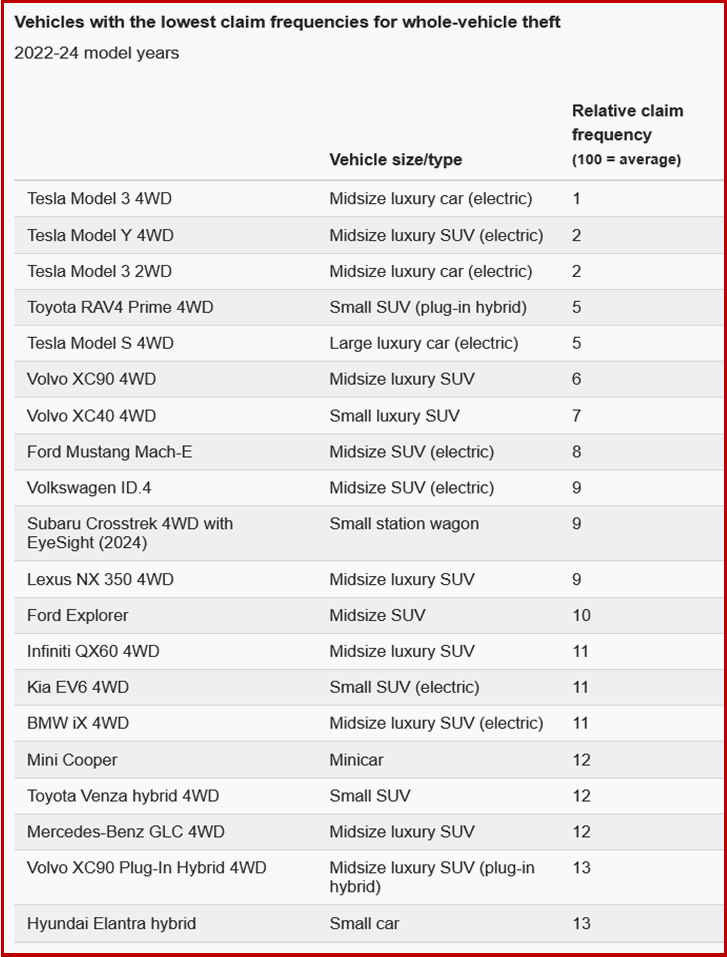Click the Tesla Model 3 4WD row
727x957 pixels.
point(99,199)
